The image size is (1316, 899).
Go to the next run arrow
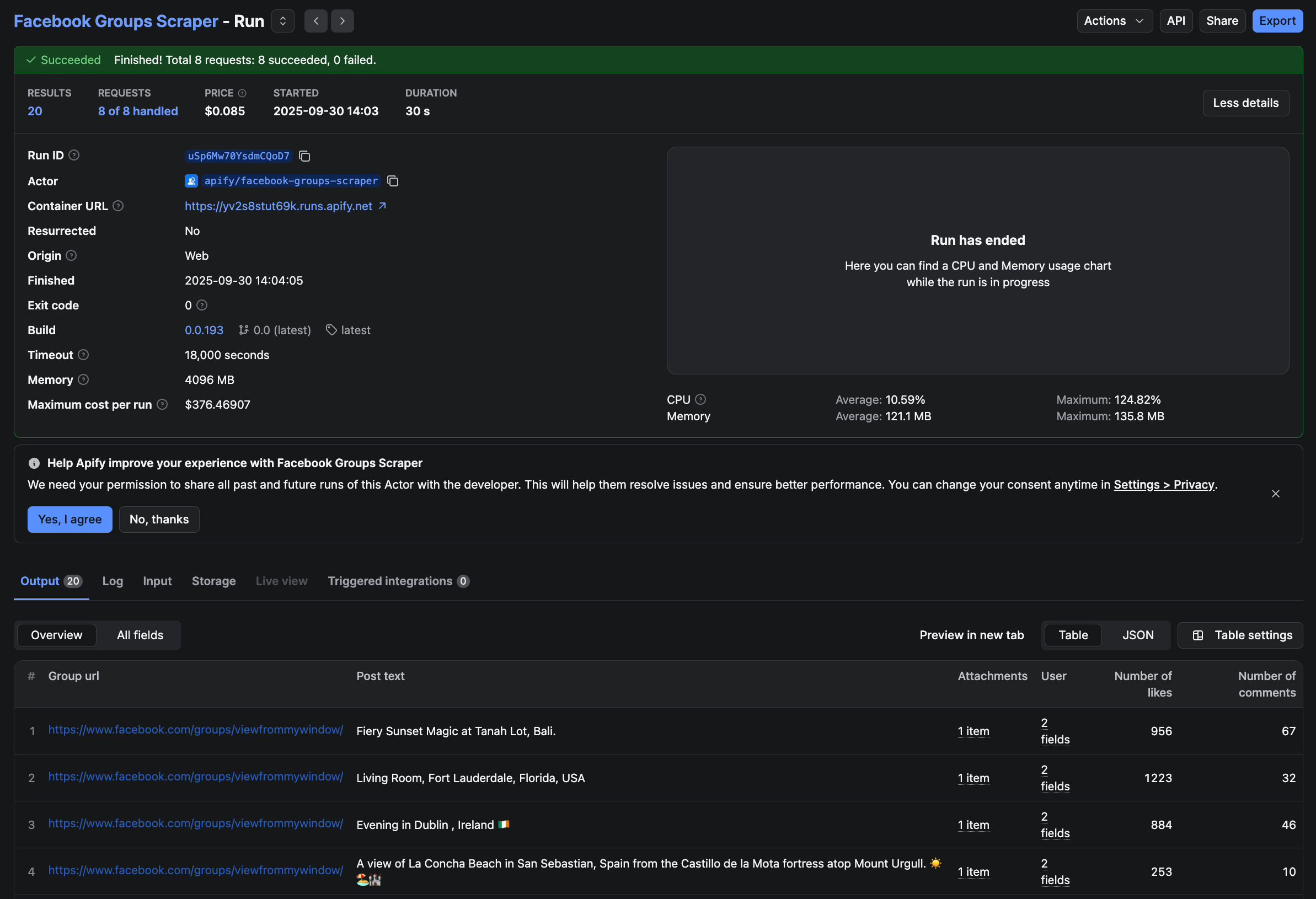point(342,21)
